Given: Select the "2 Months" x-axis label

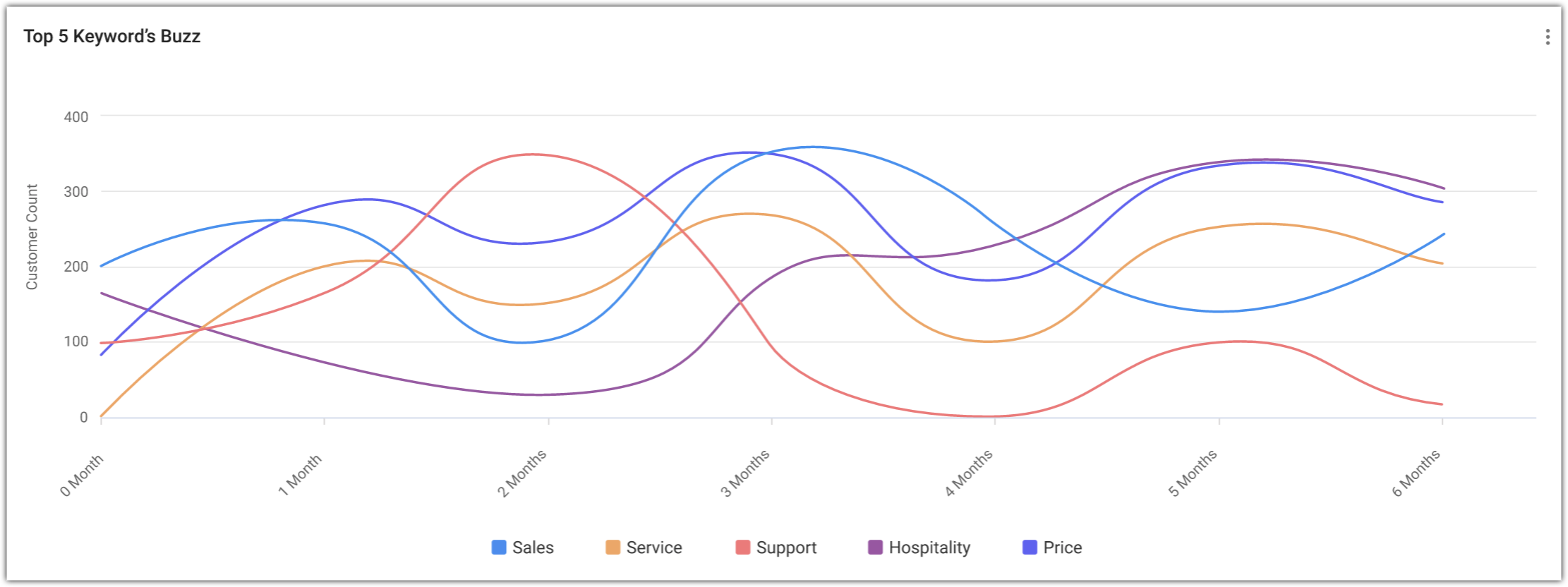Looking at the screenshot, I should [x=522, y=473].
